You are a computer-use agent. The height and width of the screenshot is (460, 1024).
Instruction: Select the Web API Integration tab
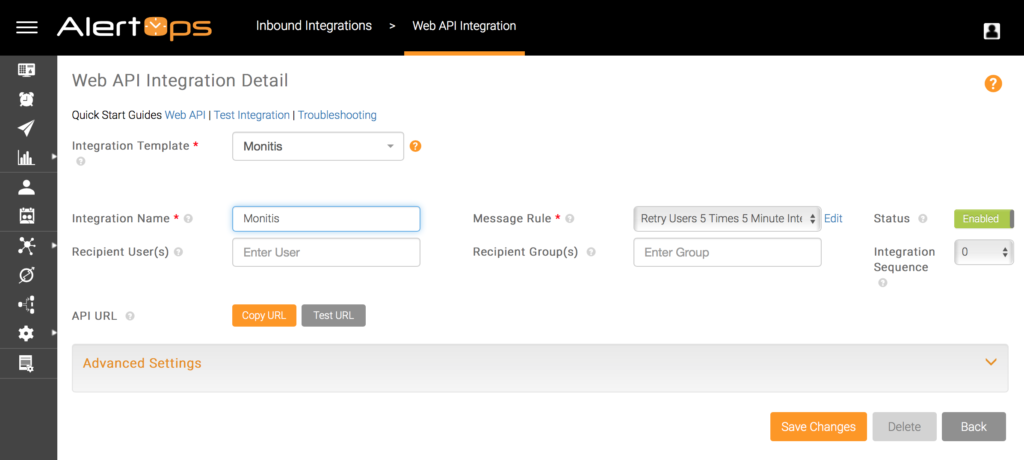tap(464, 26)
